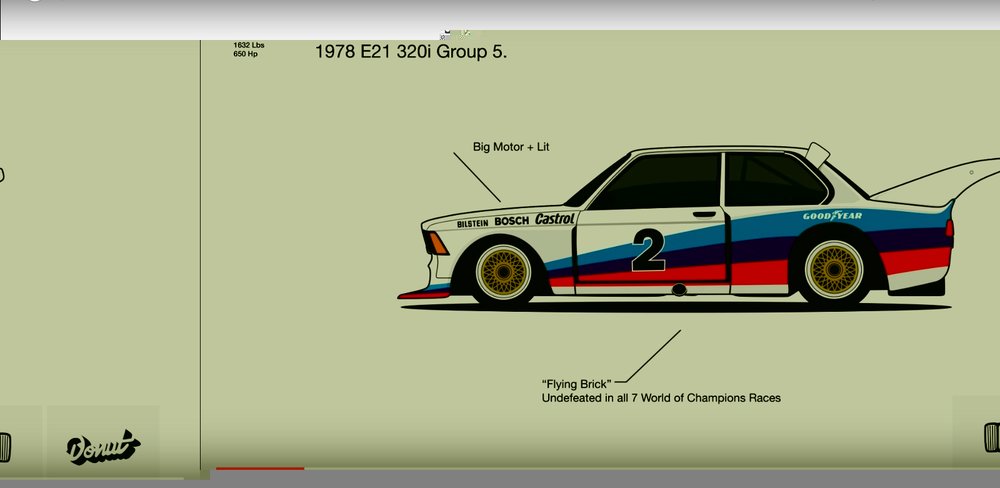Click the '650 Hp' power text
Image resolution: width=1000 pixels, height=488 pixels.
coord(246,54)
